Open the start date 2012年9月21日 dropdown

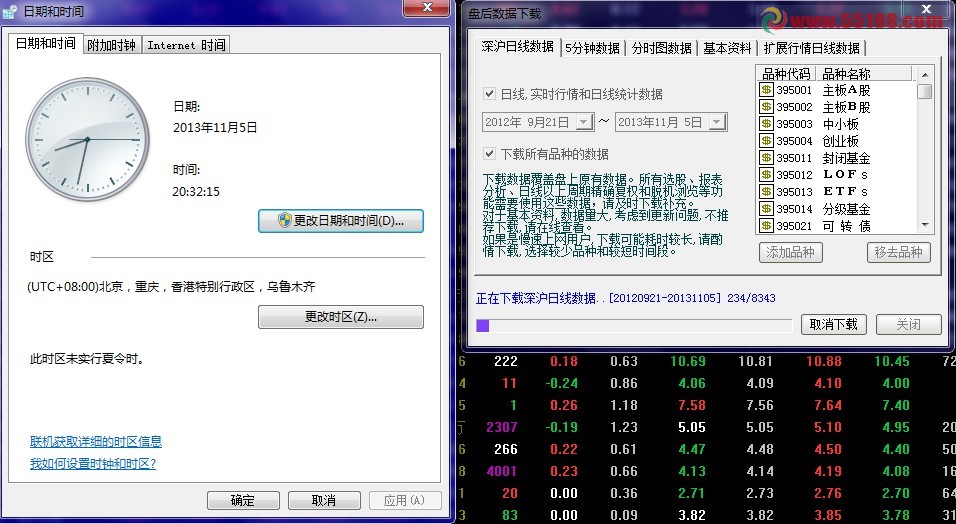[584, 122]
